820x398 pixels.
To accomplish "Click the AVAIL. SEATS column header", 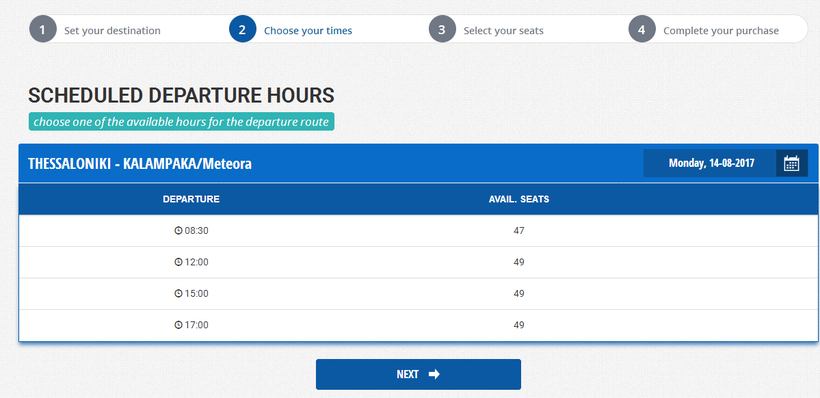I will pyautogui.click(x=519, y=199).
